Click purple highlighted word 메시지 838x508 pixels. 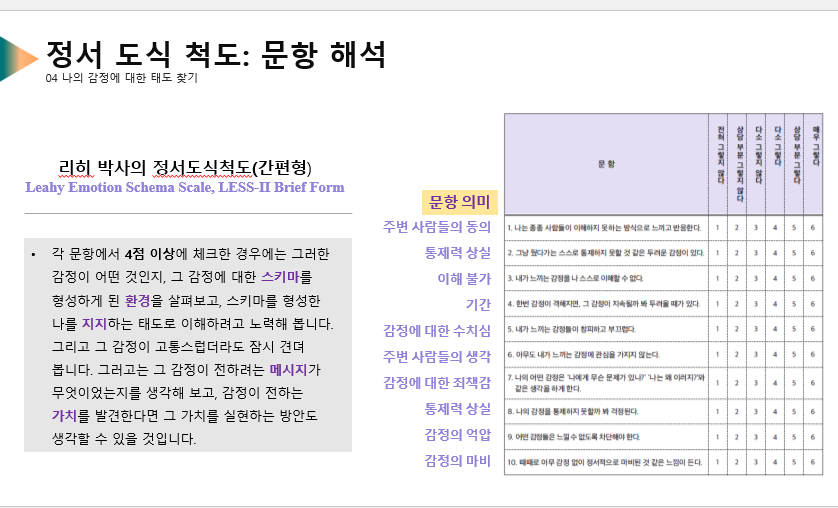289,370
